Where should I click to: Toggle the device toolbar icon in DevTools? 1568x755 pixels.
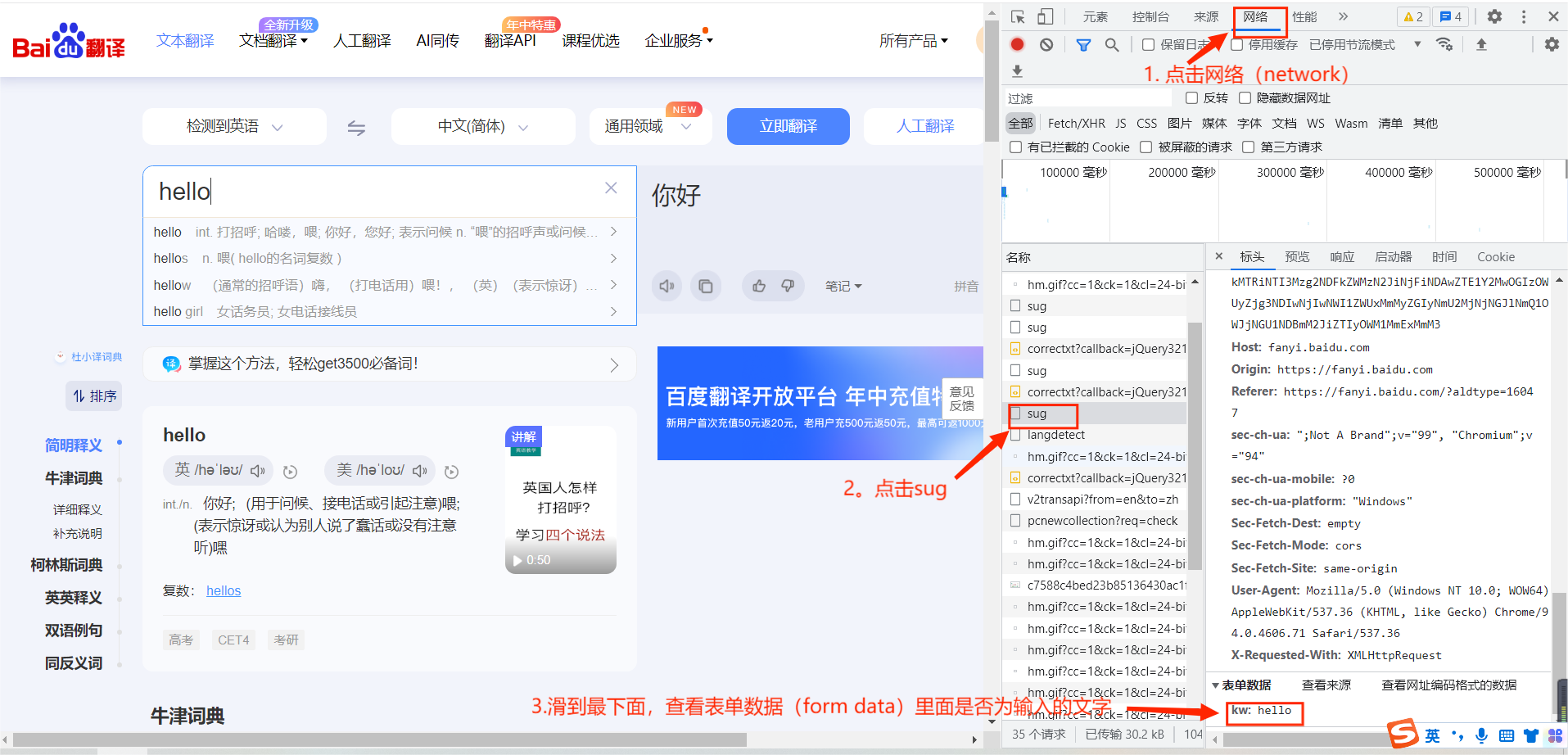[x=1045, y=16]
